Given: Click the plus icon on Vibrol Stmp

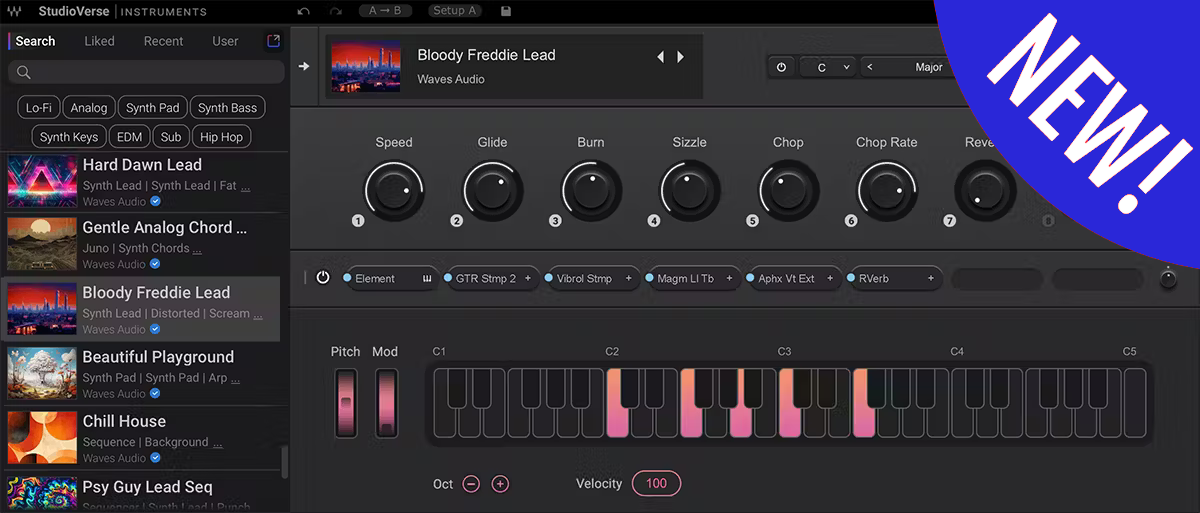Looking at the screenshot, I should 629,278.
